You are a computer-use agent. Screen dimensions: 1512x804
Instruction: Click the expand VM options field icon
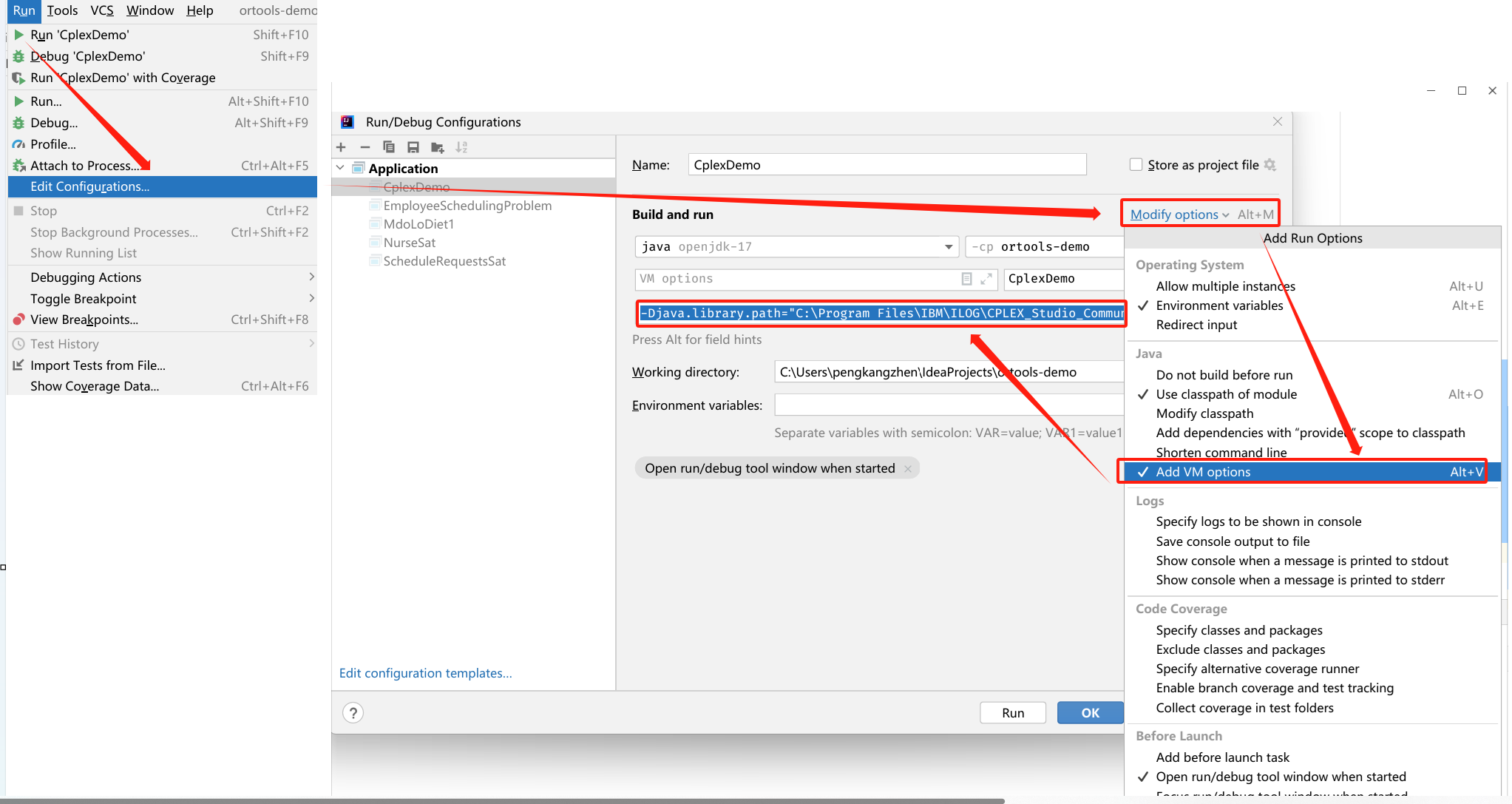tap(986, 279)
